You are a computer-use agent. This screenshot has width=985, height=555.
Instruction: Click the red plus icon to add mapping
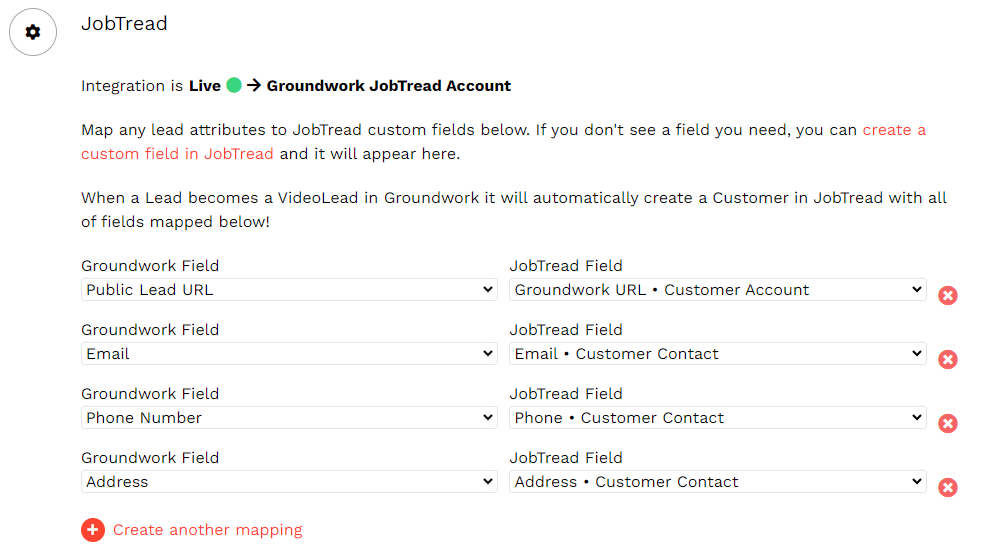(x=93, y=530)
